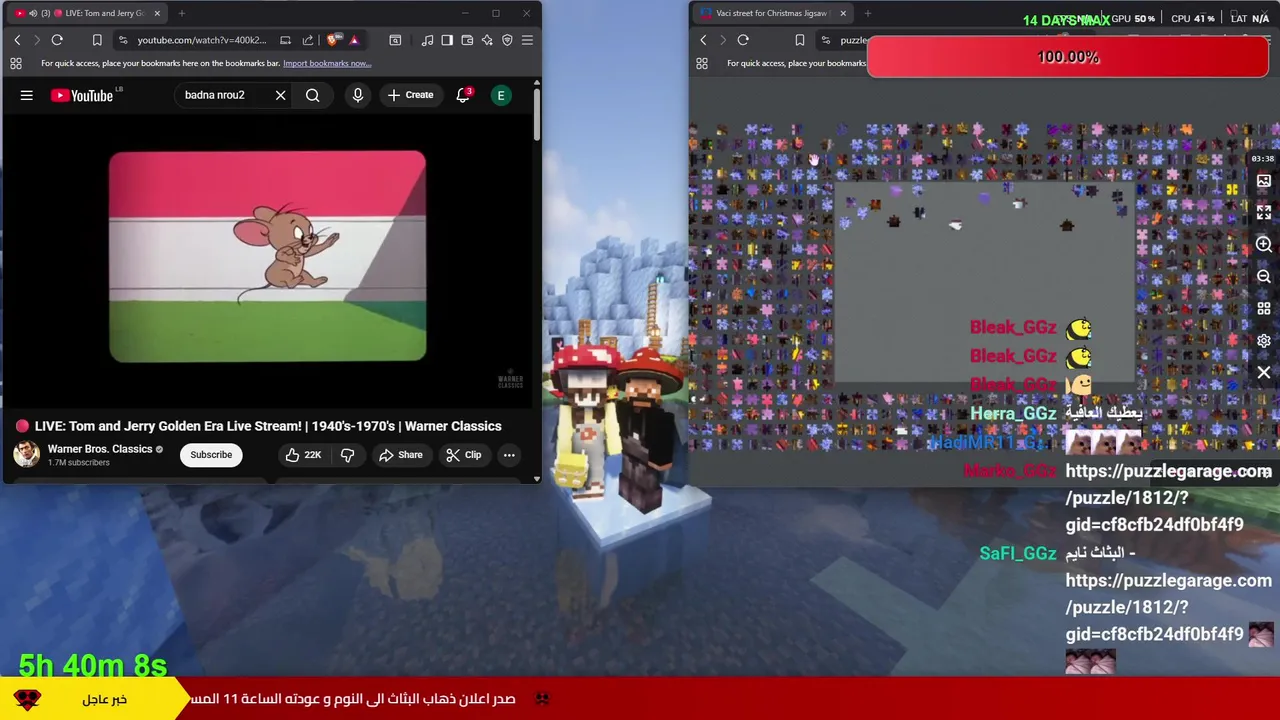Click the Share button under video

(400, 455)
